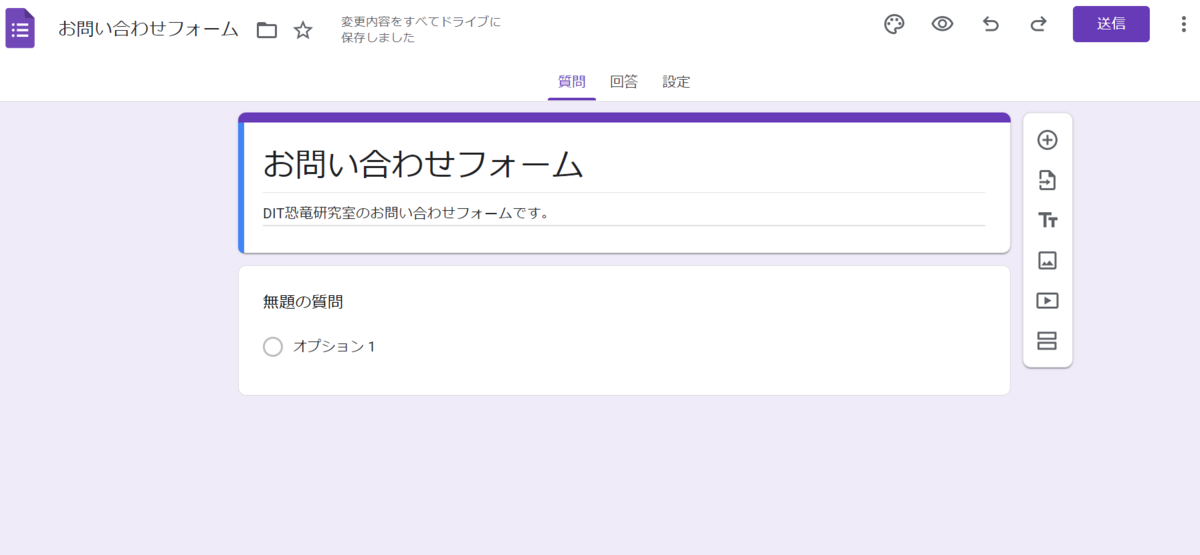Redo the last change
Viewport: 1200px width, 555px height.
pos(1039,24)
